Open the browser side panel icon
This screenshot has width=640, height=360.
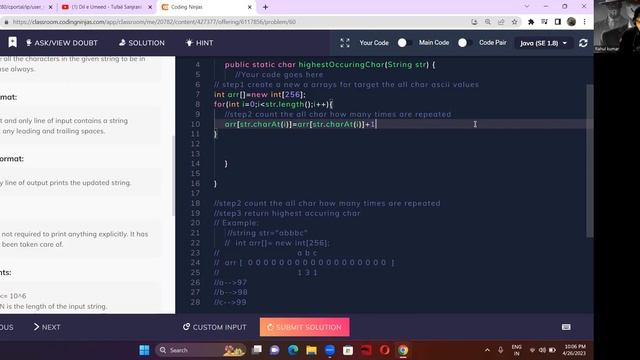click(x=558, y=22)
